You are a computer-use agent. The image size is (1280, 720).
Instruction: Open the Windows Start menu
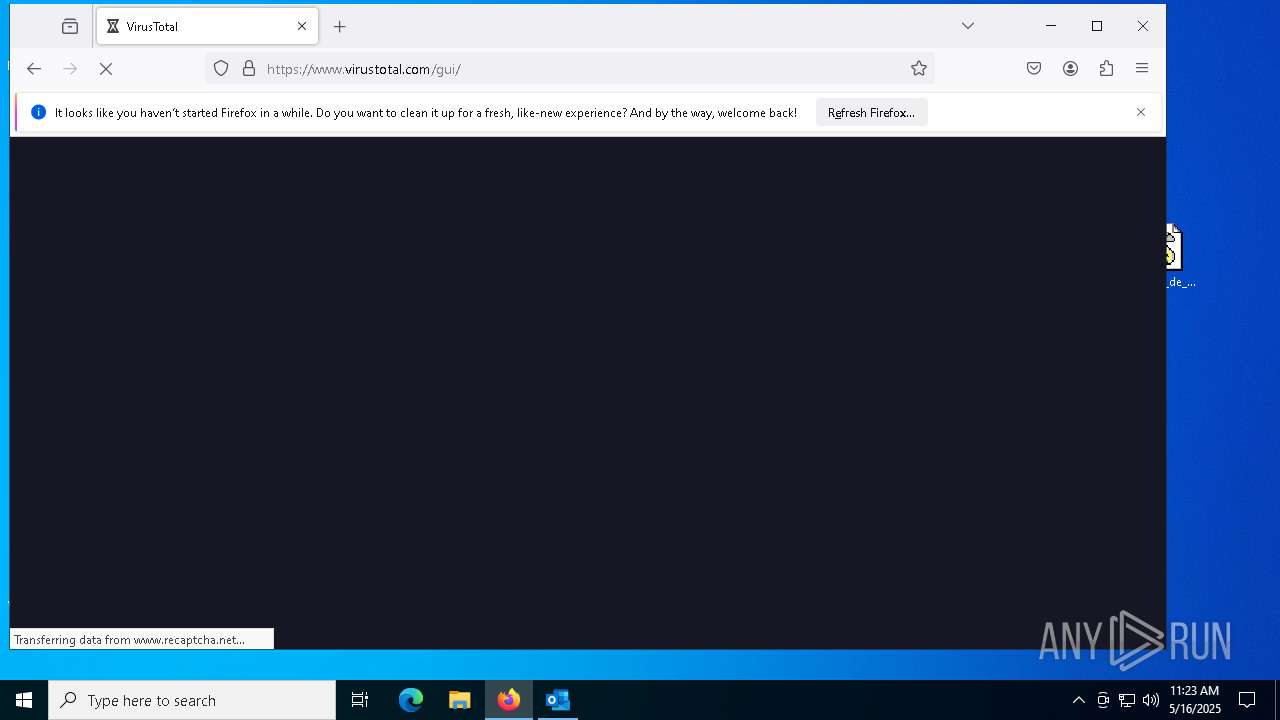pos(24,700)
